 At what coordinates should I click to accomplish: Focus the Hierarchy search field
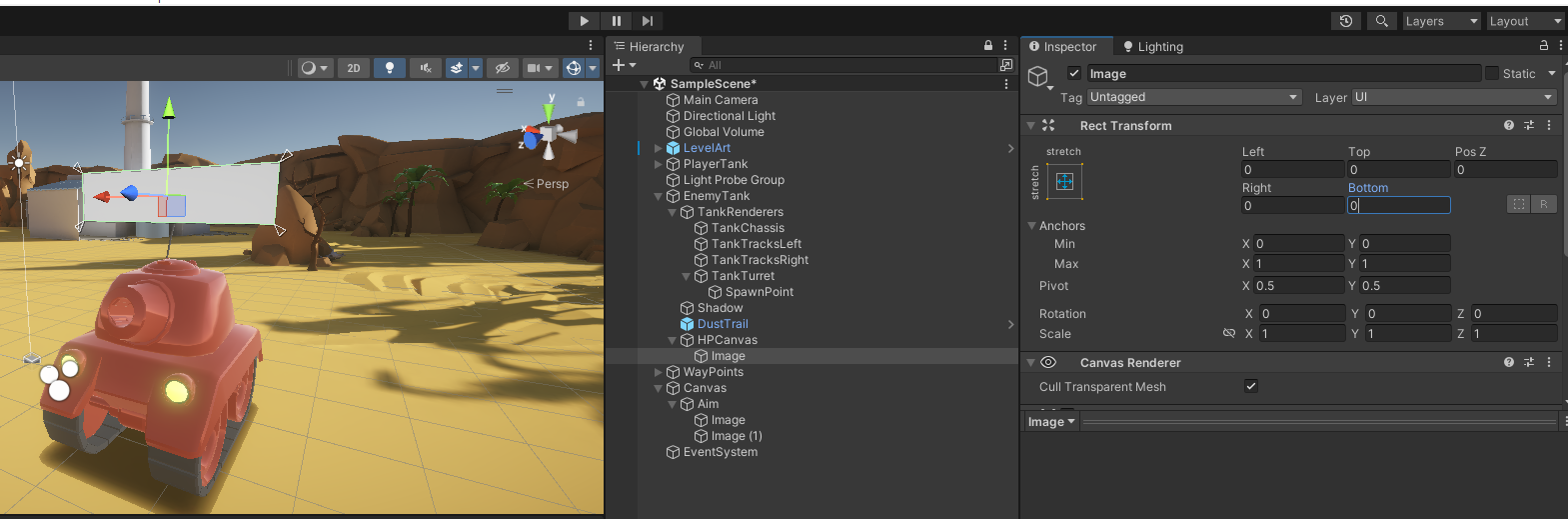tap(842, 65)
